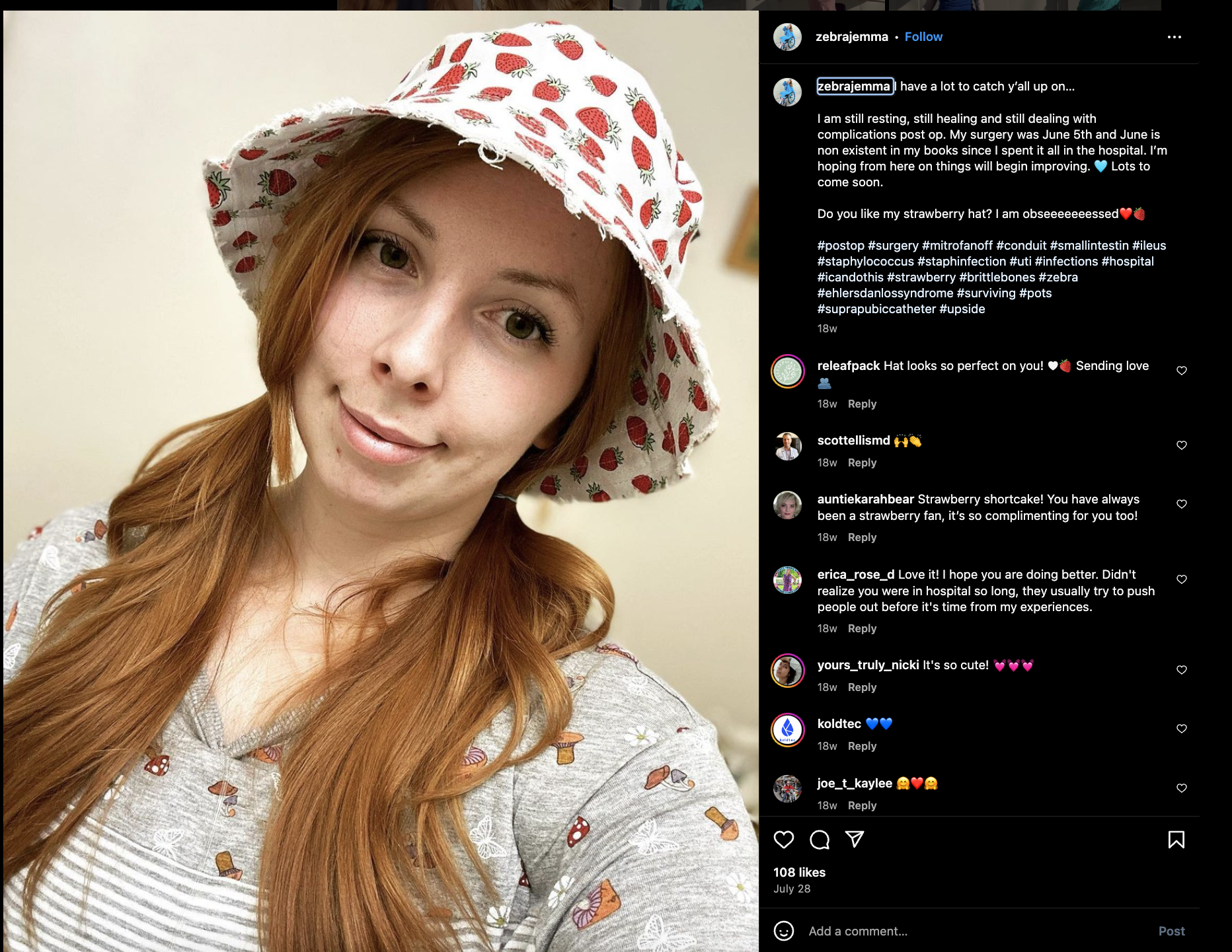Share post via paper plane icon
The image size is (1232, 952).
coord(855,840)
